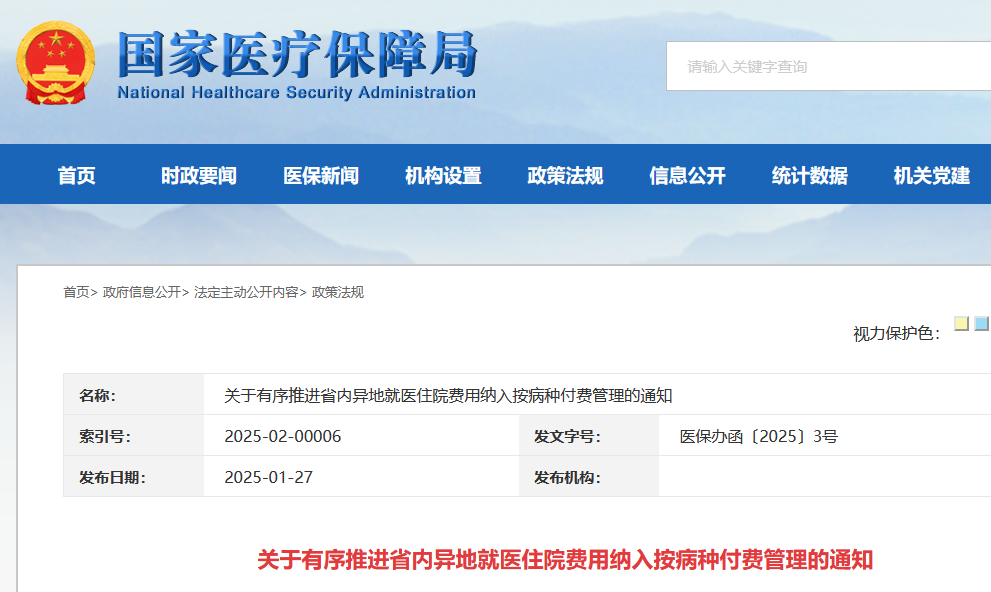This screenshot has width=991, height=592.
Task: Click the red article headline
Action: pyautogui.click(x=565, y=560)
